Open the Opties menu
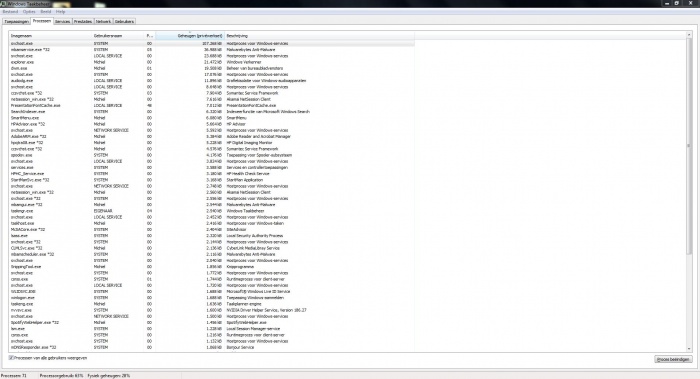This screenshot has height=379, width=700. point(29,12)
